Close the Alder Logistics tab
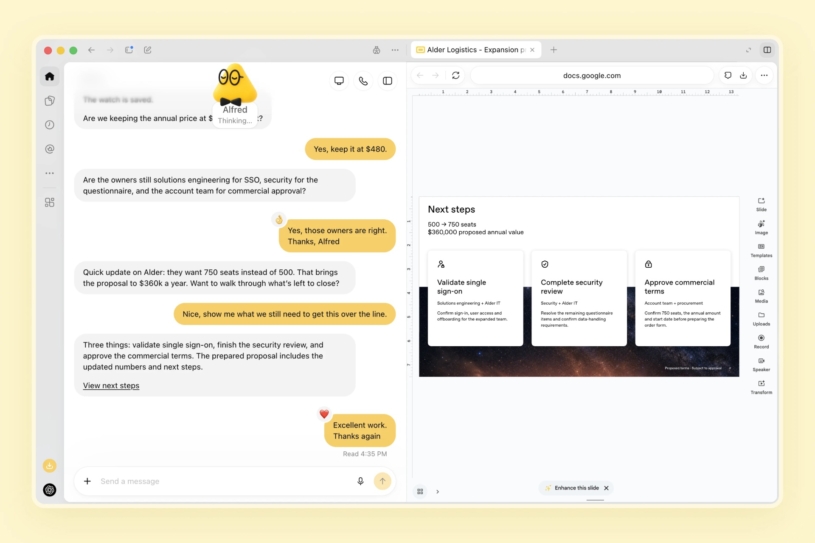 coord(532,50)
